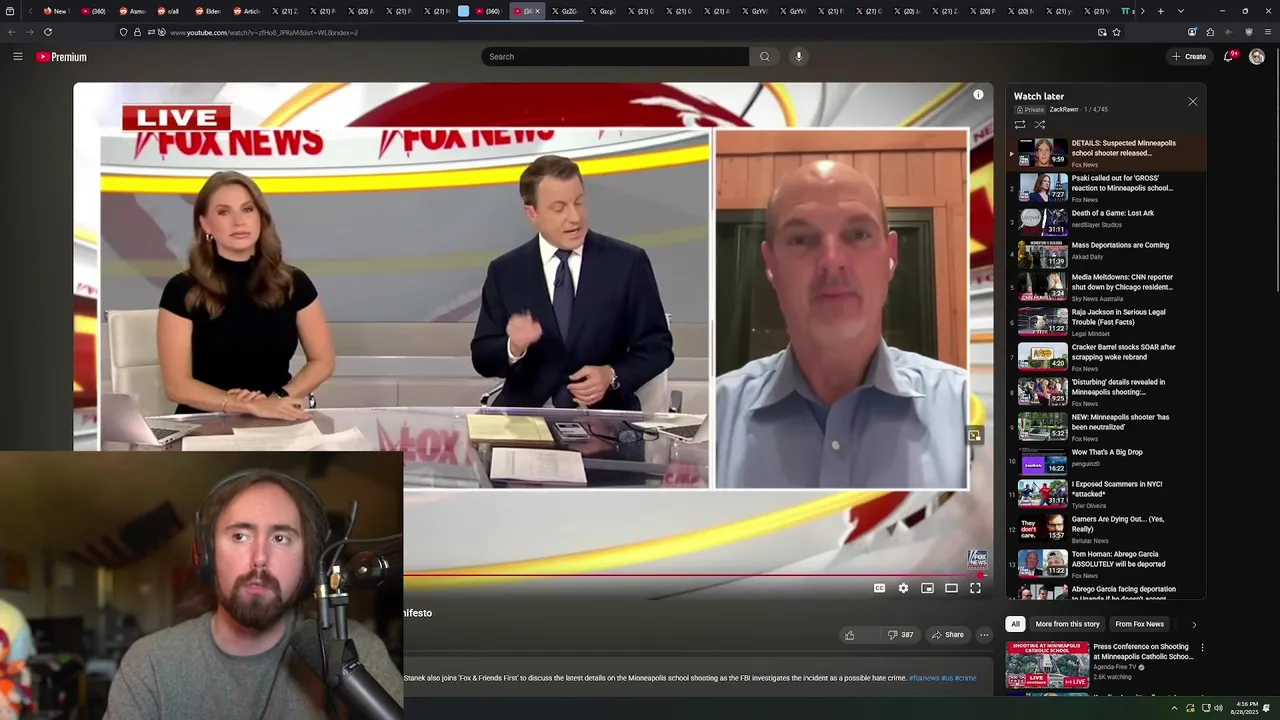Like the video with thumbs up

(x=850, y=635)
